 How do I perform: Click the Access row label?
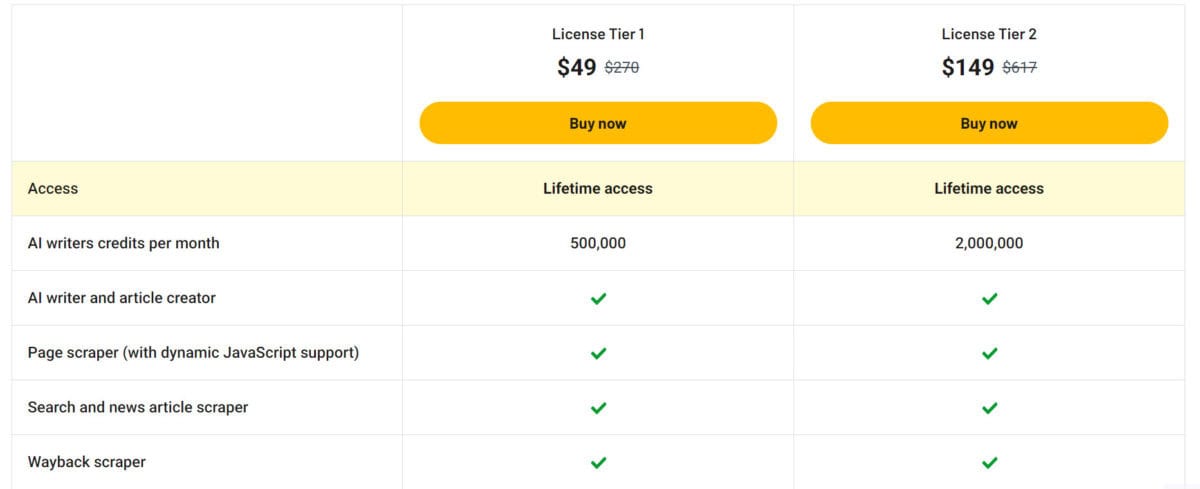pos(53,188)
